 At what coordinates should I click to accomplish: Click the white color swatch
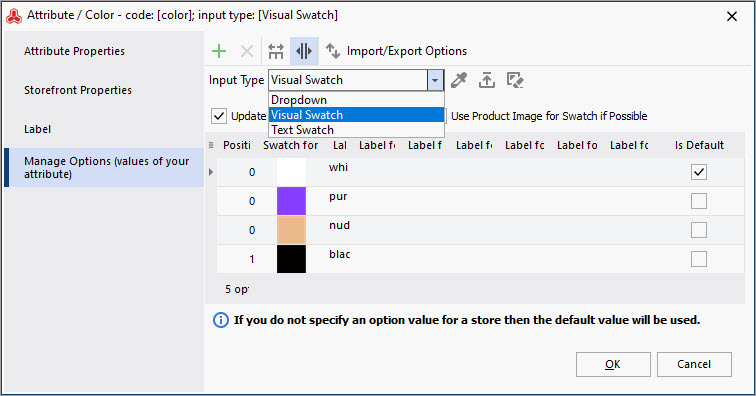coord(291,172)
